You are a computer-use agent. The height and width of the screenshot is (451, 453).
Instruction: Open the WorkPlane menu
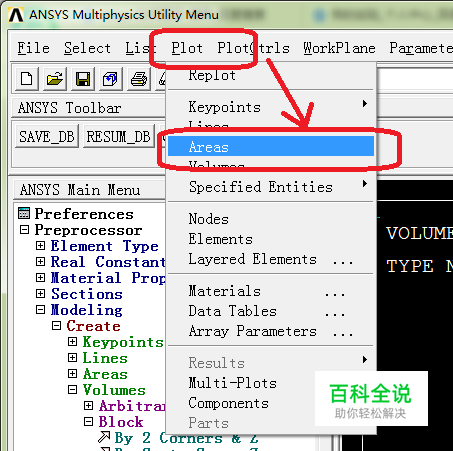339,48
